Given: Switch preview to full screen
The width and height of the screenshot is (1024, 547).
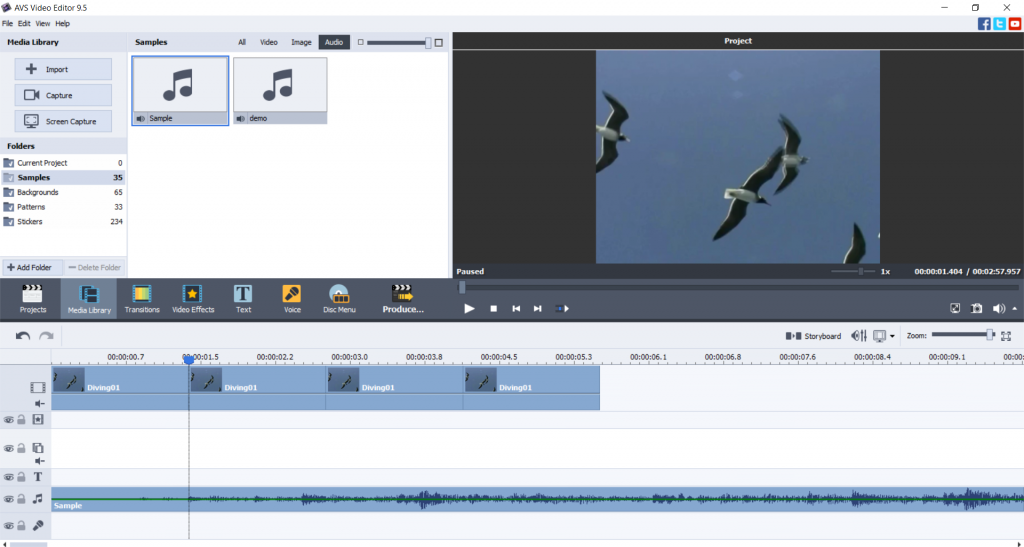Looking at the screenshot, I should tap(955, 309).
